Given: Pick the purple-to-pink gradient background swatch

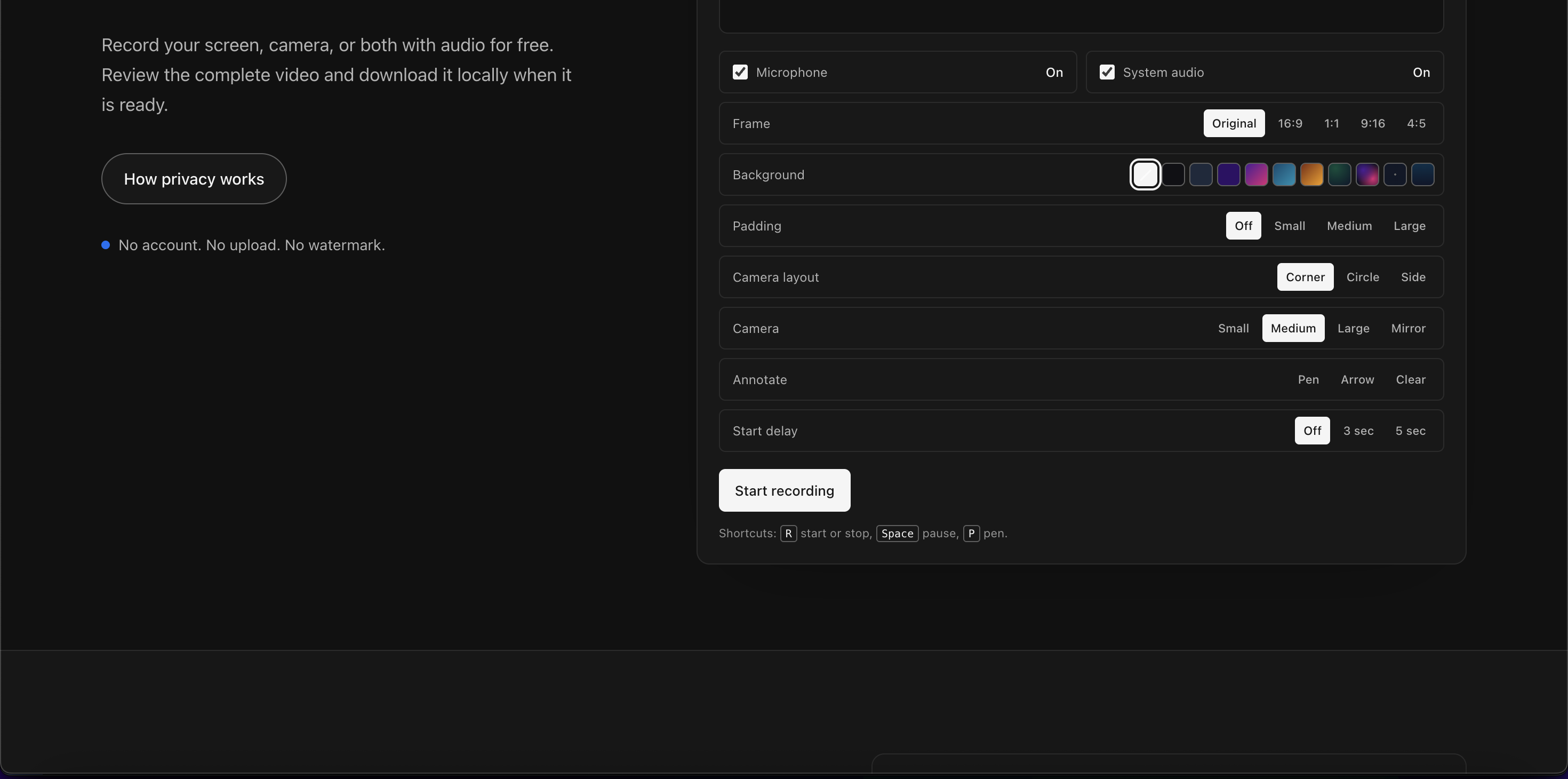Looking at the screenshot, I should [1257, 175].
